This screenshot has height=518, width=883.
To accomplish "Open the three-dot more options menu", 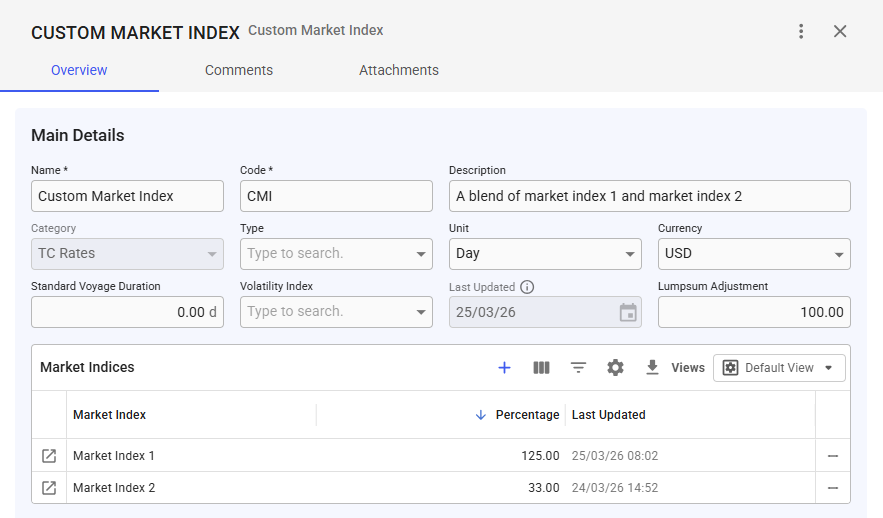I will (x=801, y=32).
